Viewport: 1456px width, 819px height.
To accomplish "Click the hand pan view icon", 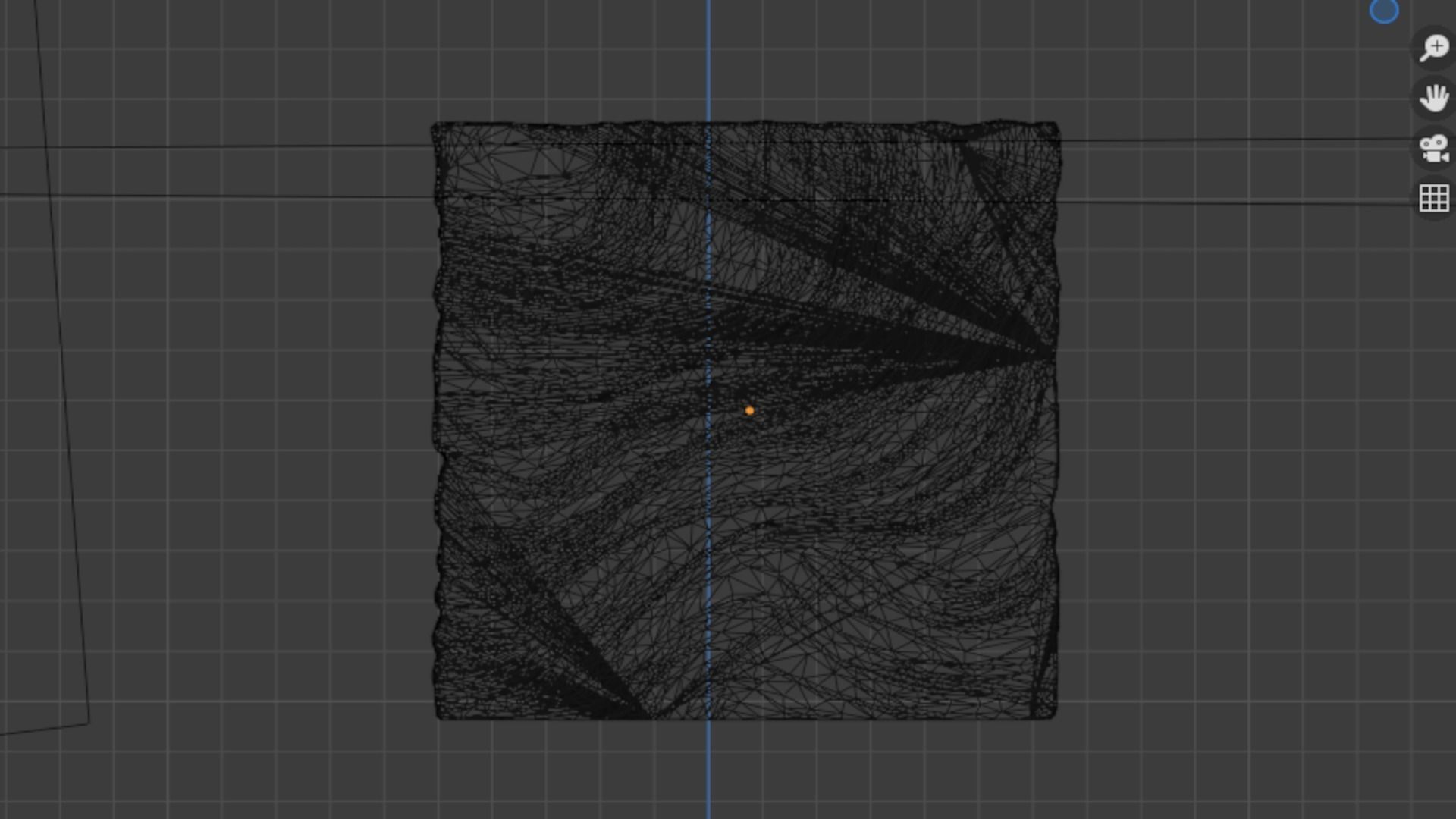I will [x=1433, y=98].
